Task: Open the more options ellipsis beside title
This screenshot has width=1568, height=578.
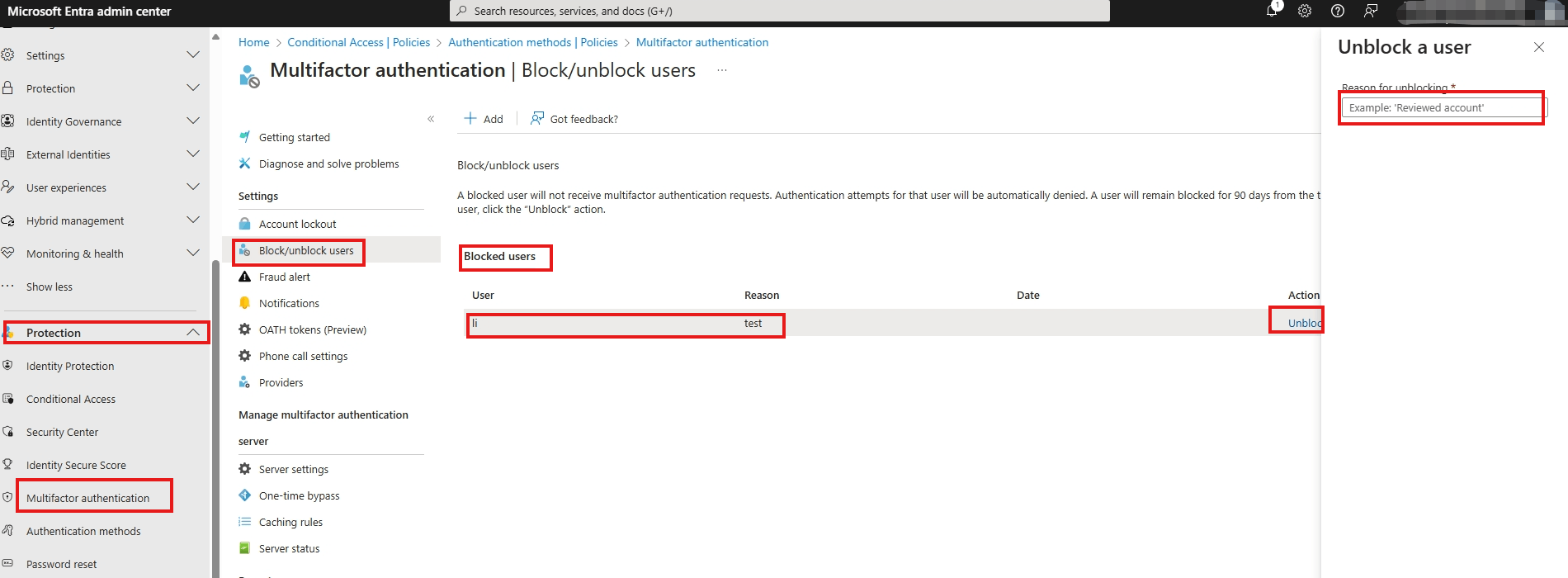Action: (x=722, y=70)
